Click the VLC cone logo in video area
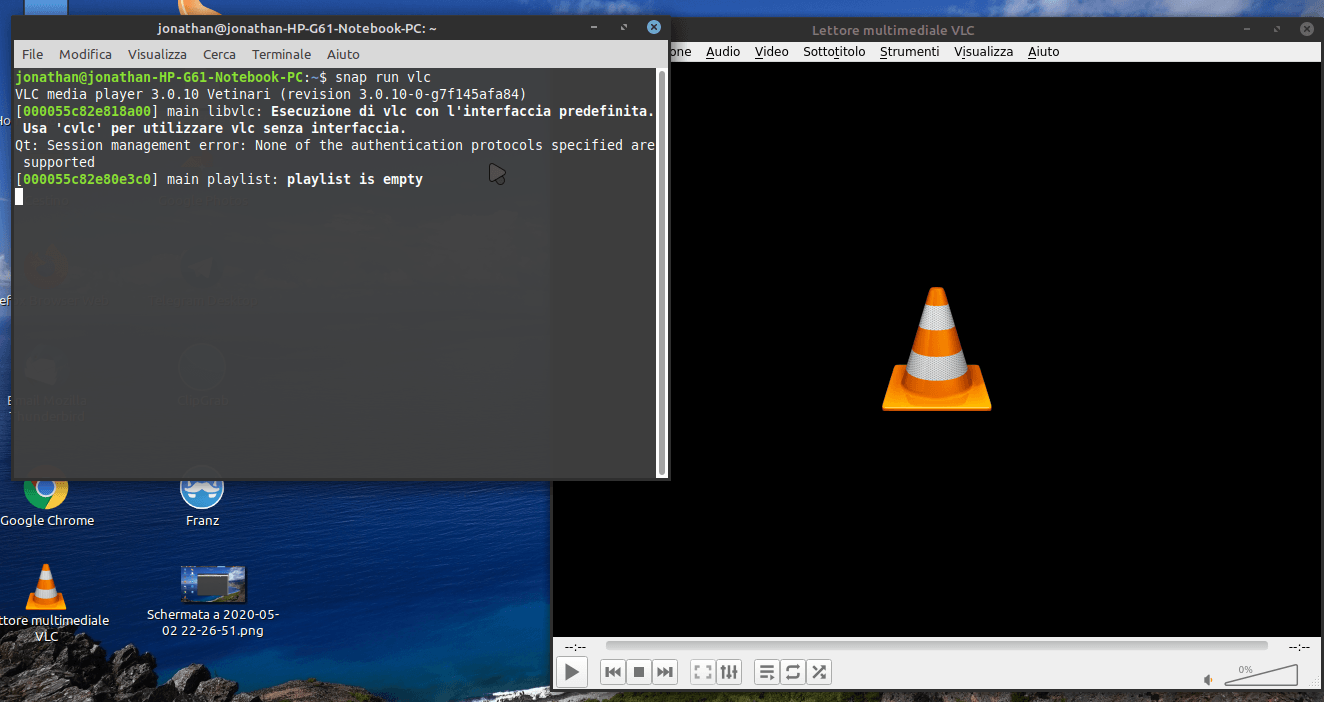 (936, 348)
